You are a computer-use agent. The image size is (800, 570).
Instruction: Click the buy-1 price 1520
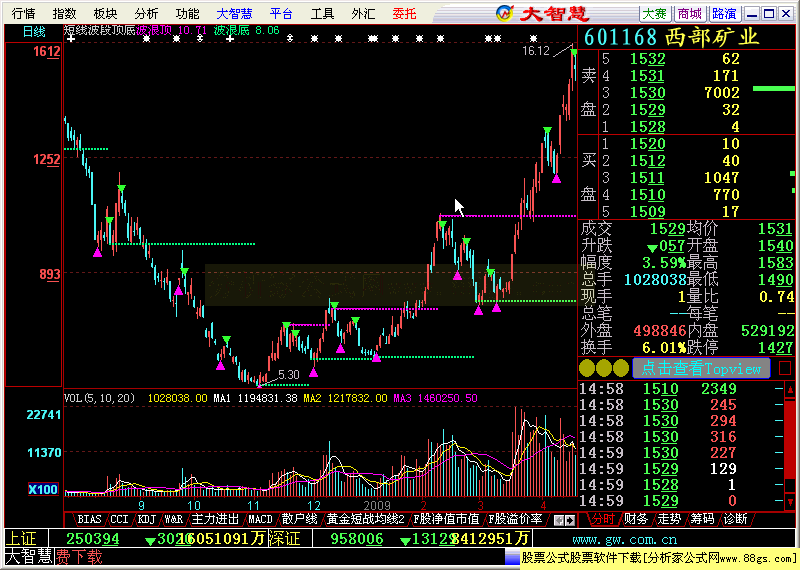[x=647, y=143]
